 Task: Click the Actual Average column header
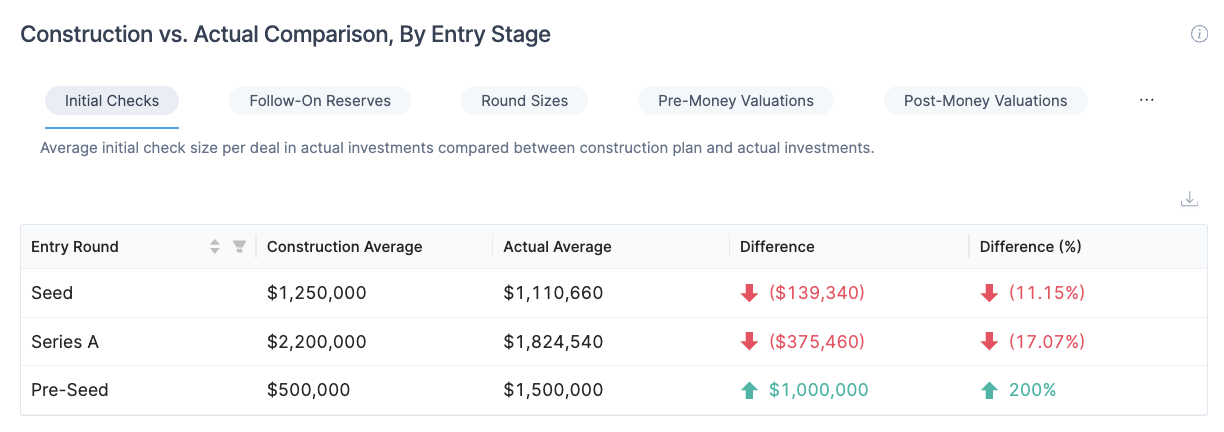(557, 247)
